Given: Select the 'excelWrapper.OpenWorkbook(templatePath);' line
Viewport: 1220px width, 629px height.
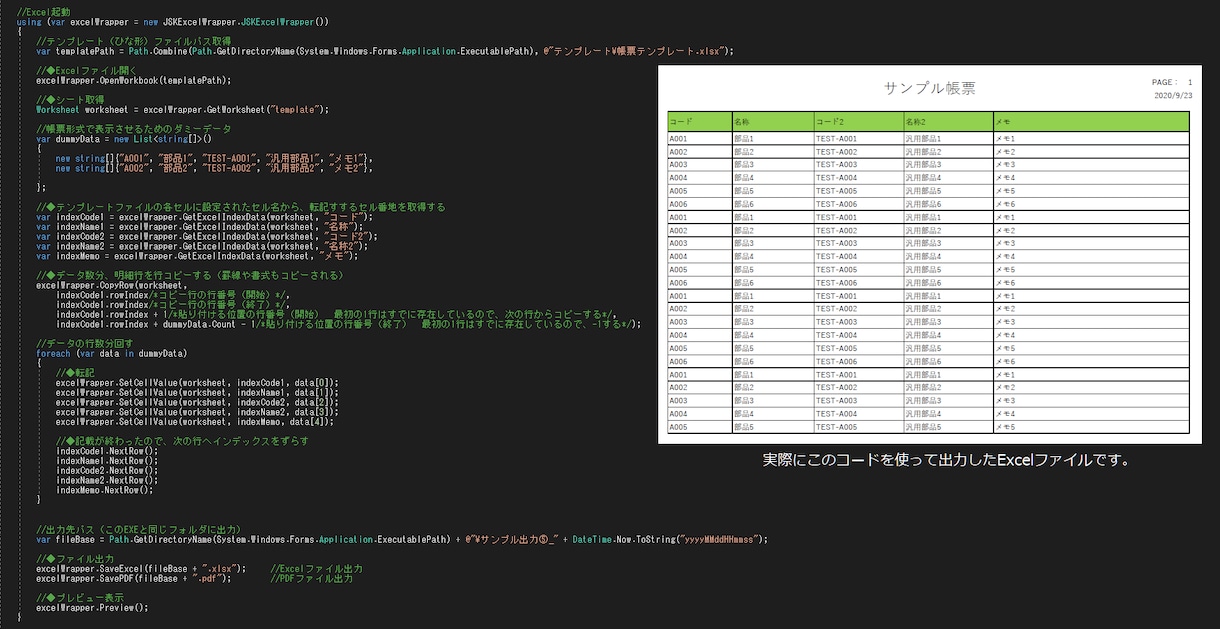Looking at the screenshot, I should tap(134, 80).
